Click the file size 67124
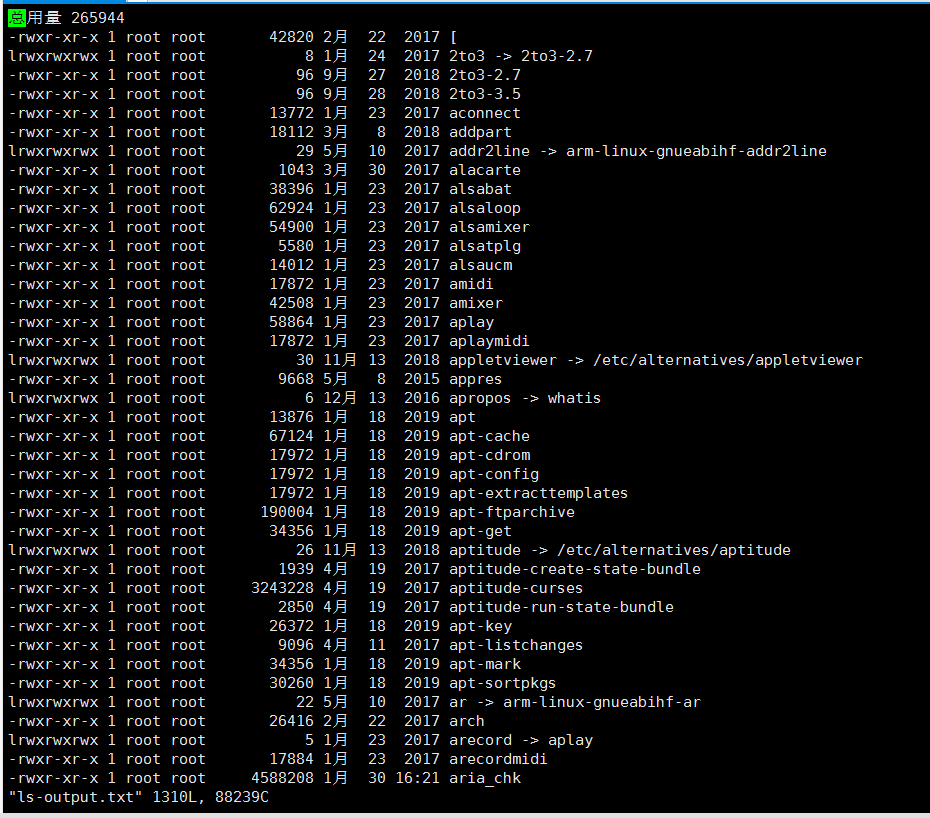 pos(291,436)
